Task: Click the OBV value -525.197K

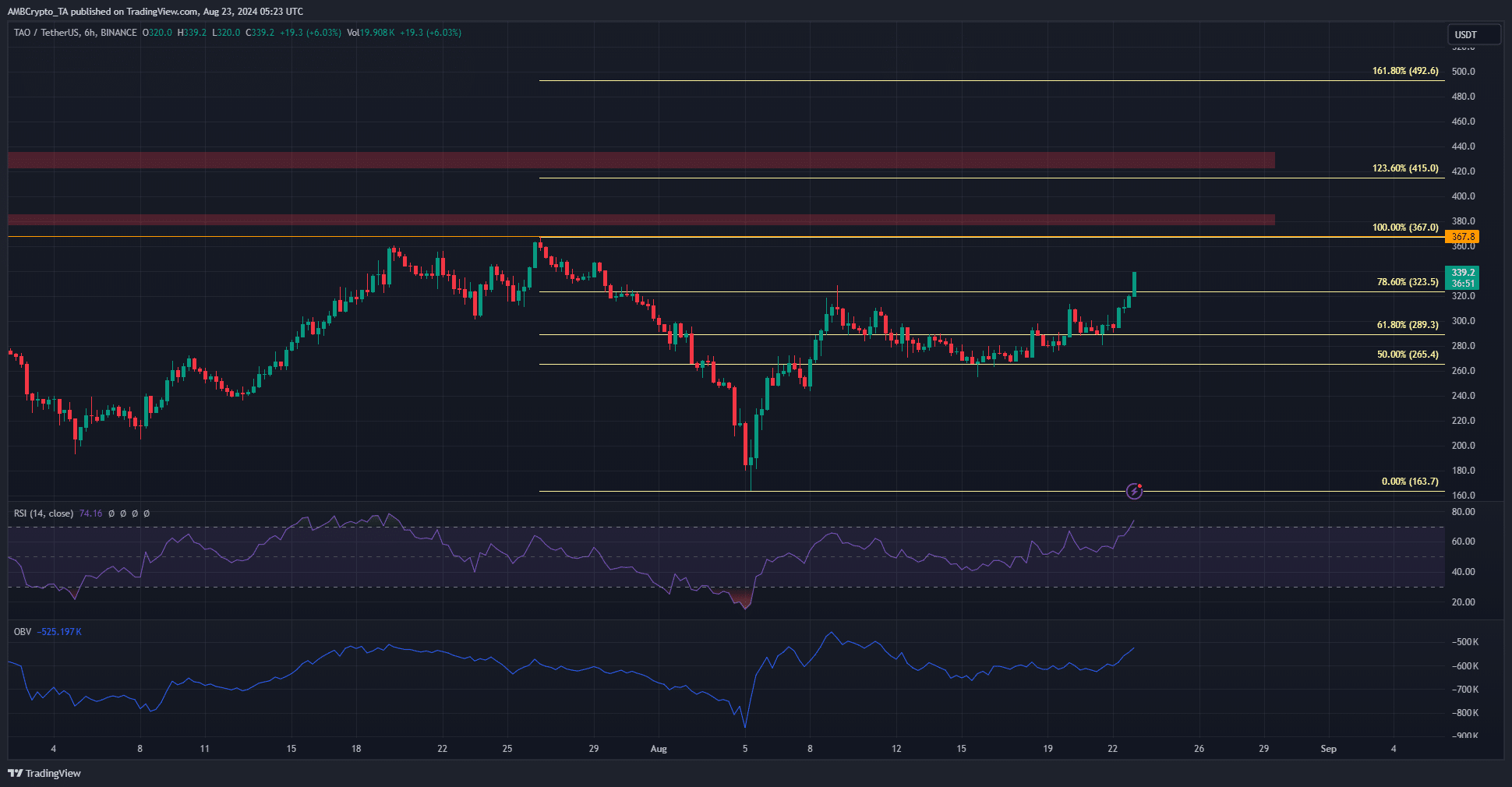Action: (x=59, y=632)
